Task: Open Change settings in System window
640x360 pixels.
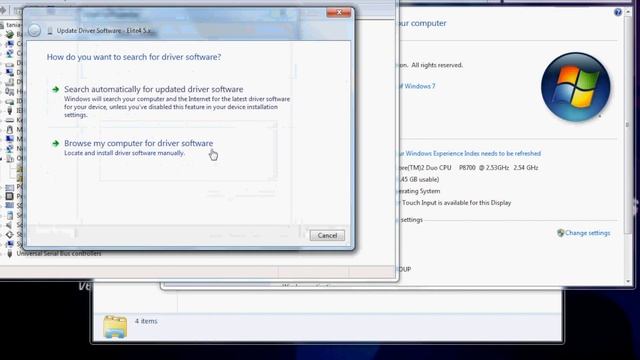Action: pos(587,233)
